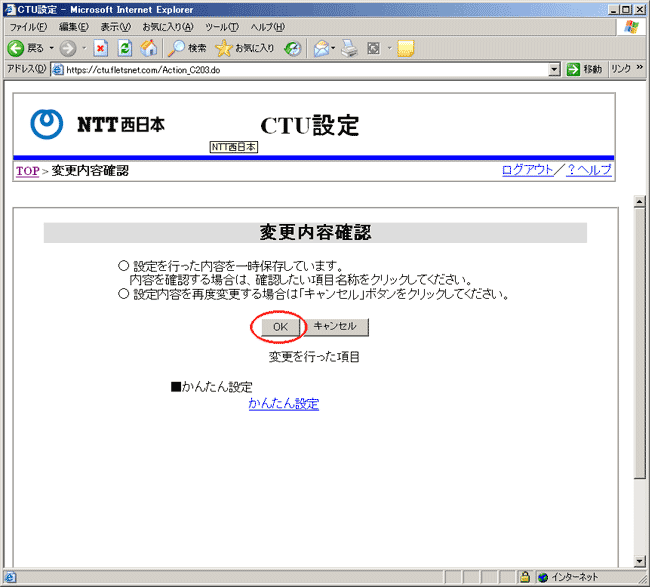Open the Search (検索) toolbar button
Viewport: 650px width, 587px height.
(187, 49)
